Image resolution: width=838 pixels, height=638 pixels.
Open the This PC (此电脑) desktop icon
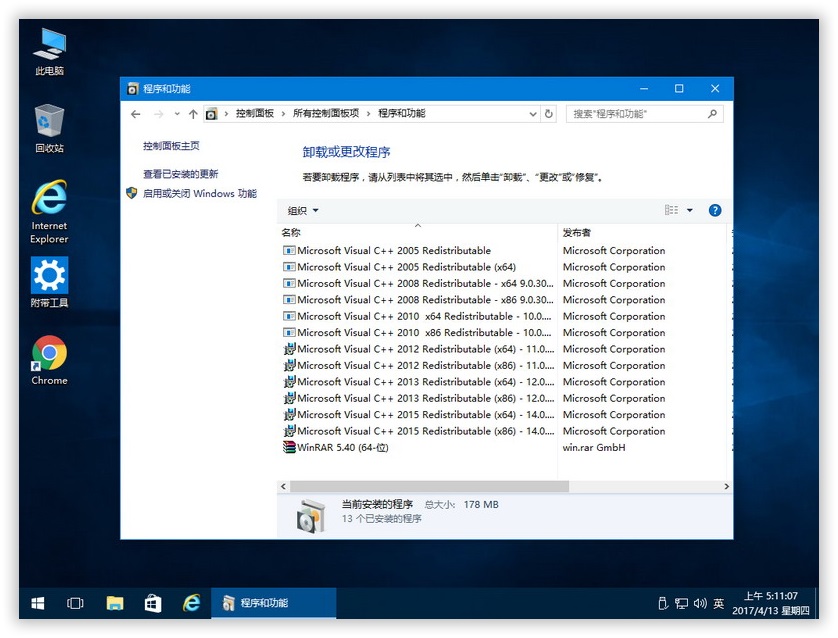click(x=49, y=52)
